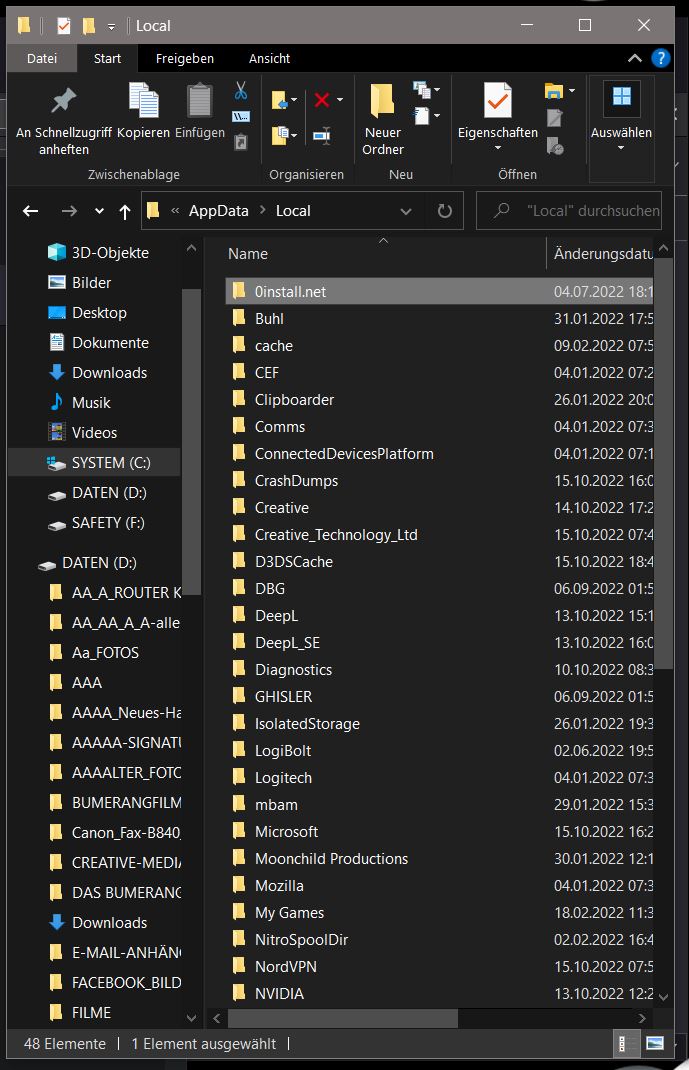Click the rename icon in Organisieren

(x=322, y=135)
